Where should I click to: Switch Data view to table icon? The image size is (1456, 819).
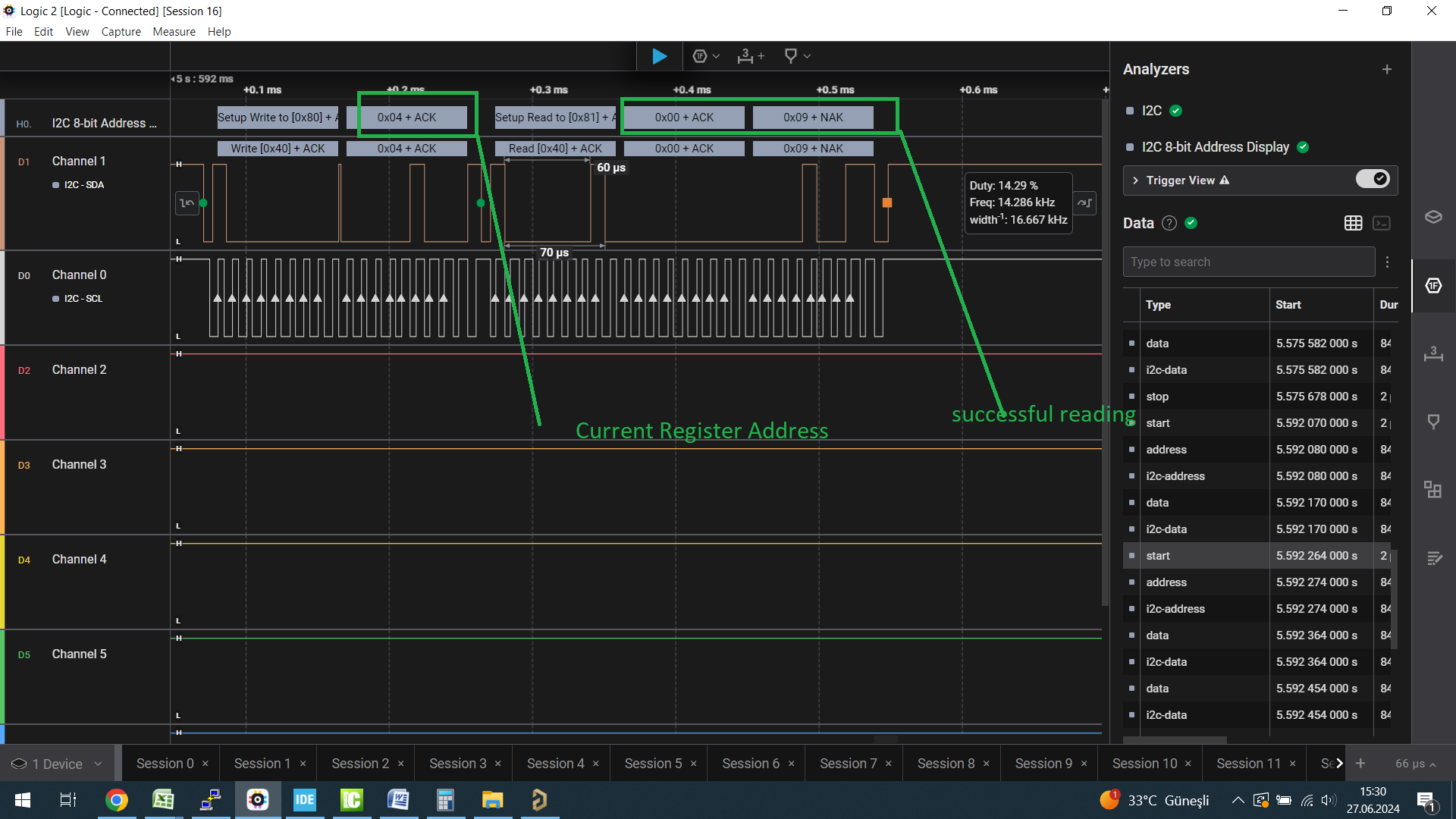pos(1353,223)
